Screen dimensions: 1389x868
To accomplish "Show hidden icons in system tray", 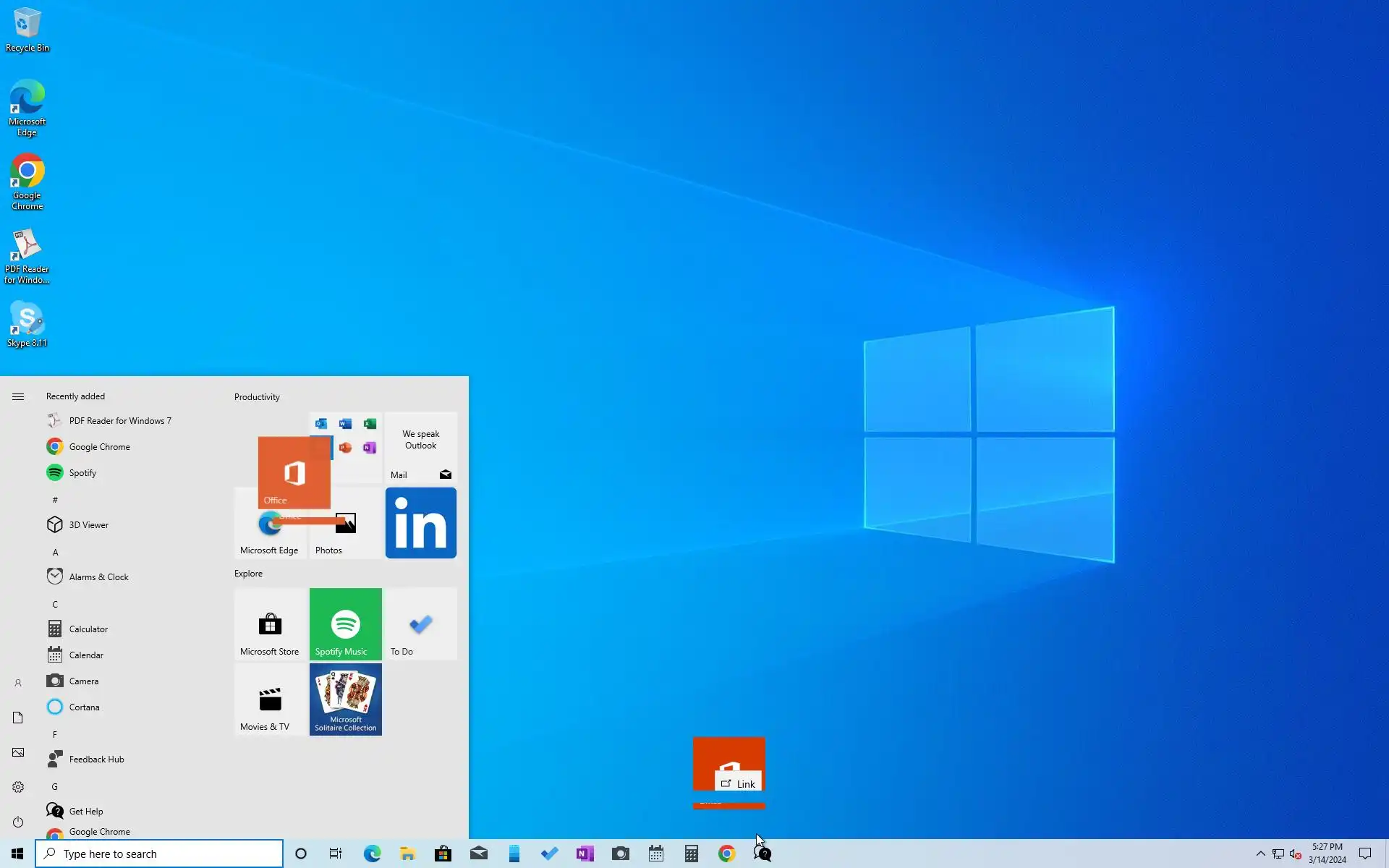I will tap(1260, 854).
